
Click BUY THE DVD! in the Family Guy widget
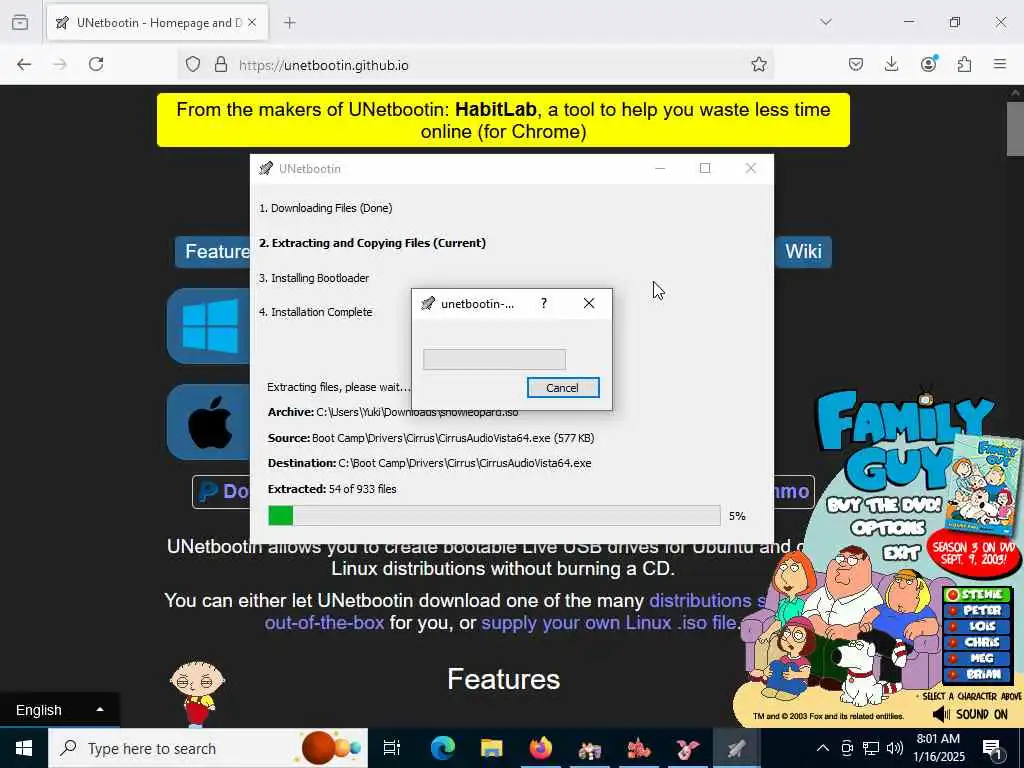(884, 505)
